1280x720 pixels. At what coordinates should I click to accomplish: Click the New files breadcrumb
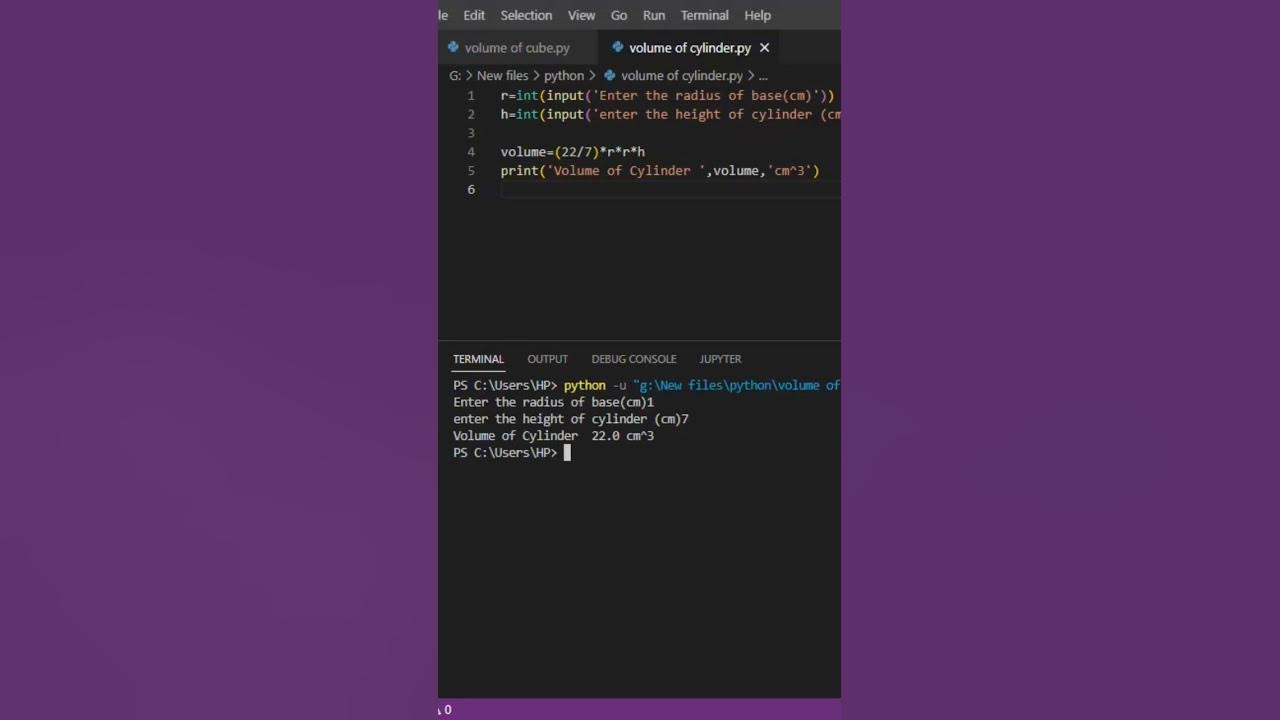502,76
